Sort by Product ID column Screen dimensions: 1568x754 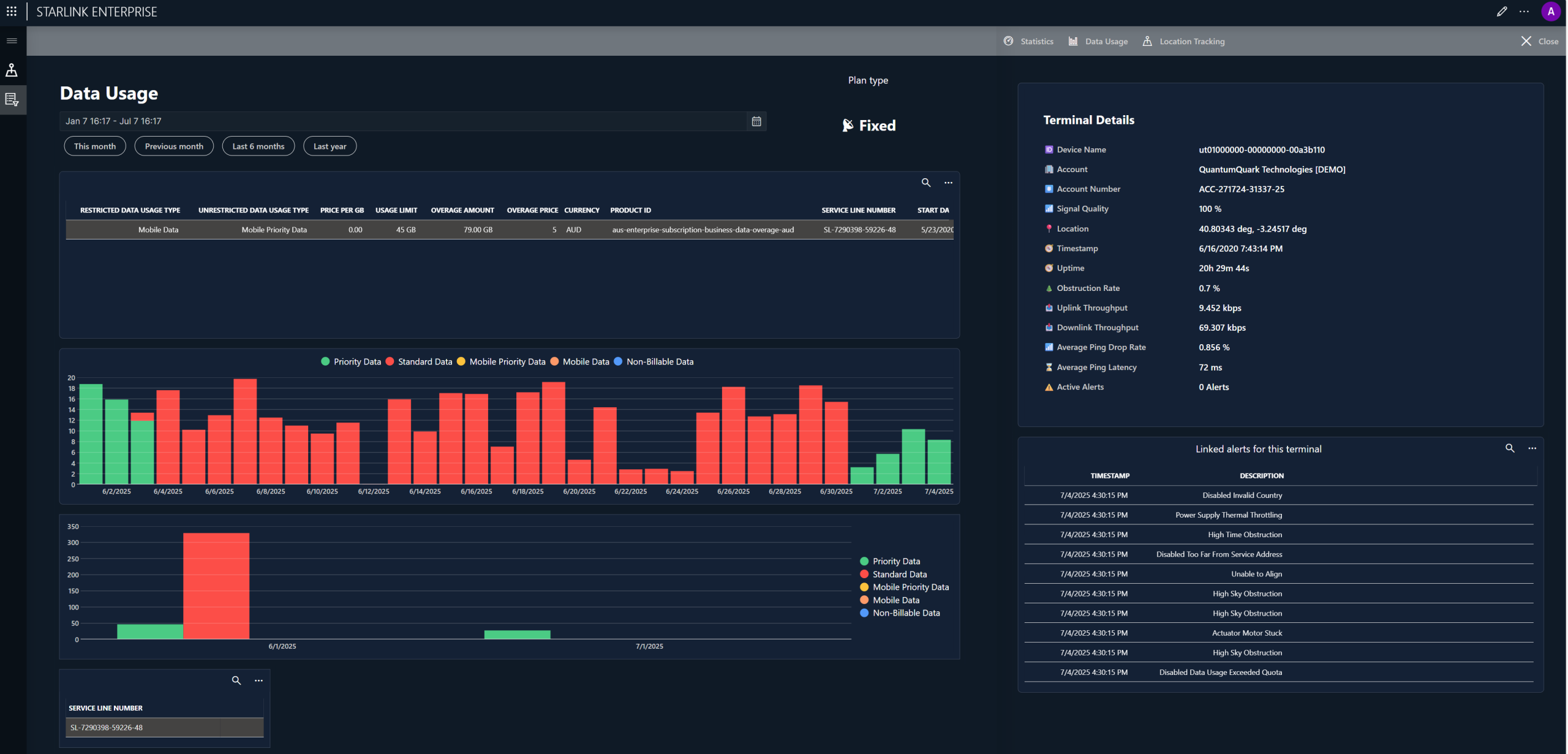630,210
